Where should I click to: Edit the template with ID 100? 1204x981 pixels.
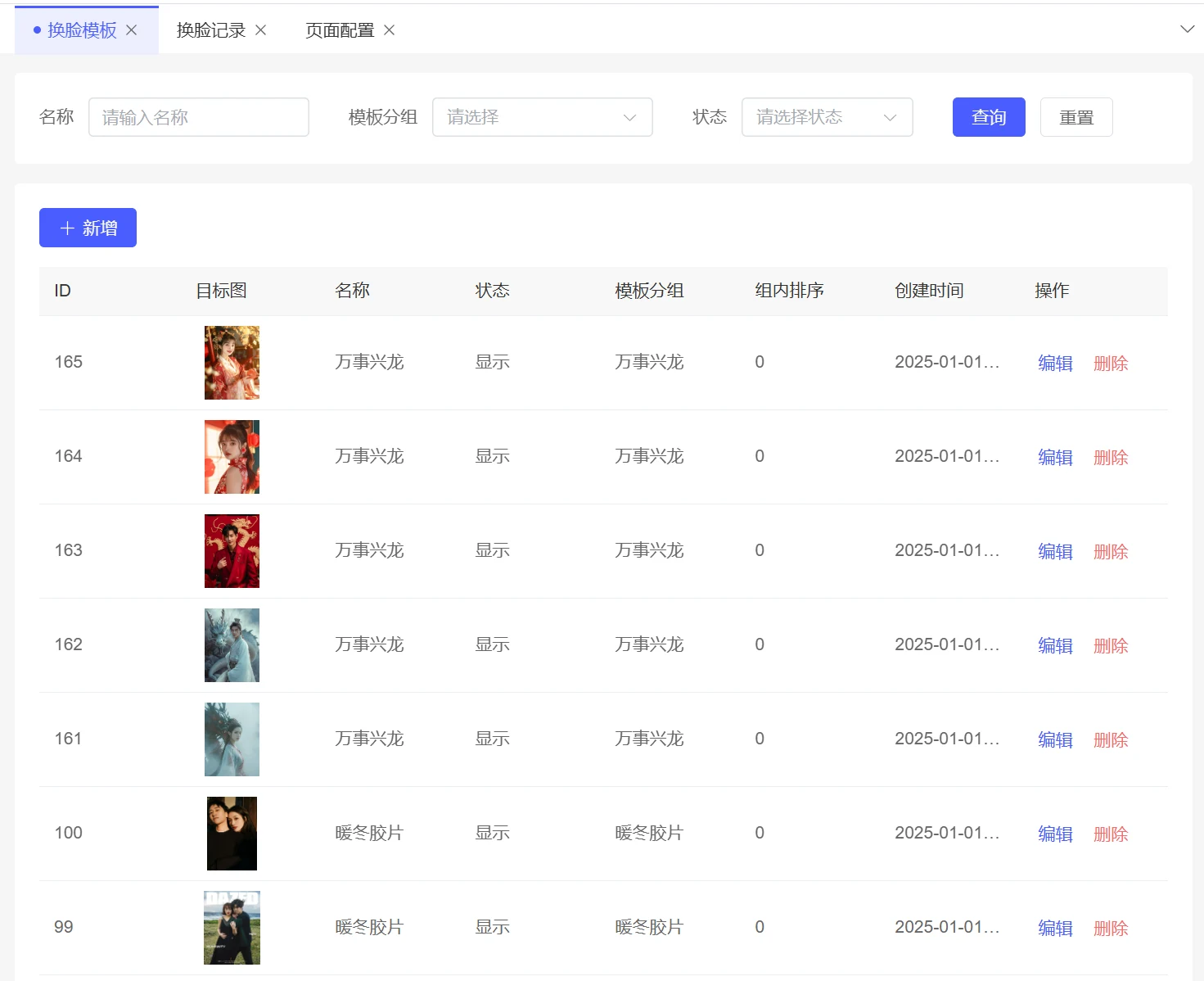[1055, 834]
